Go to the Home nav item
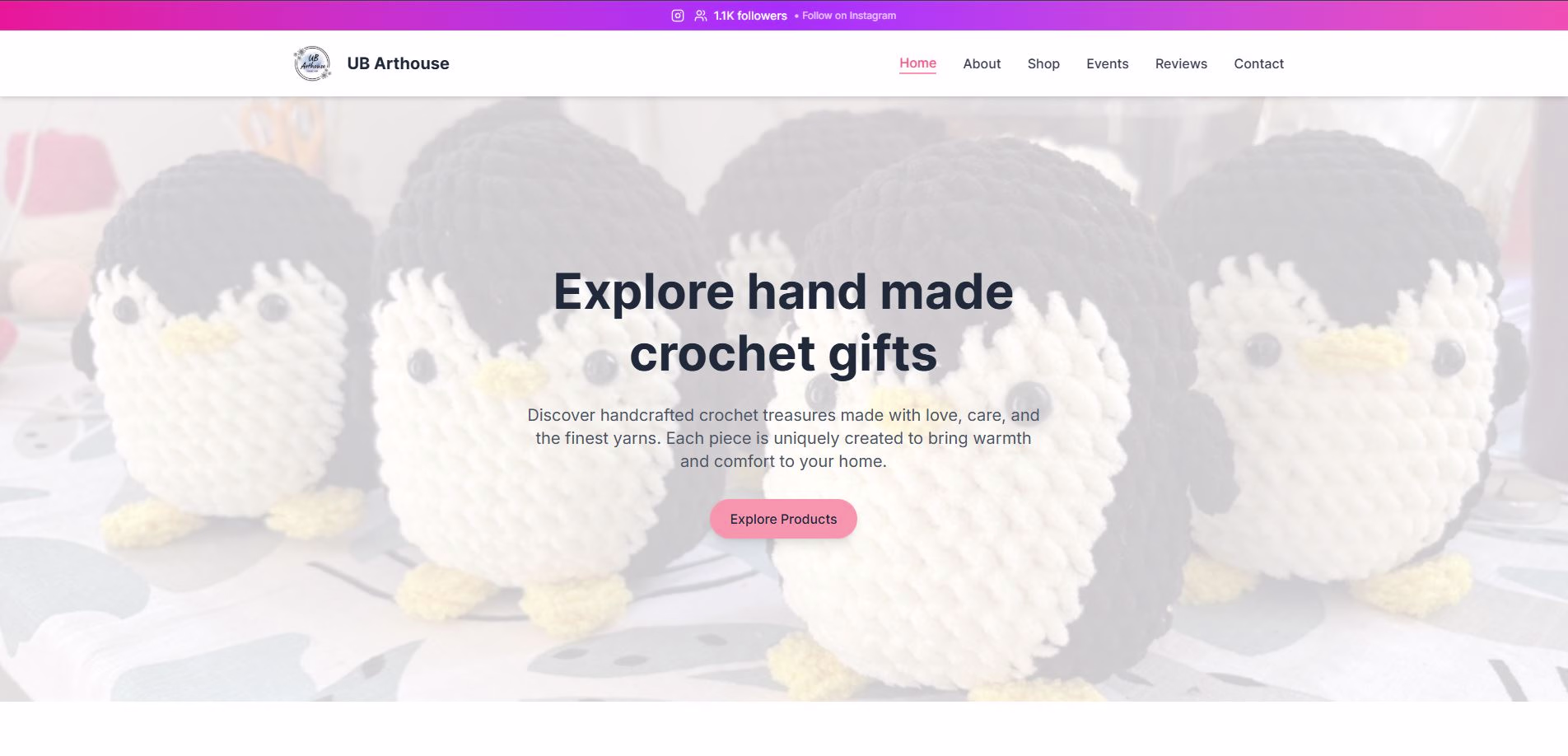The image size is (1568, 756). pos(917,63)
